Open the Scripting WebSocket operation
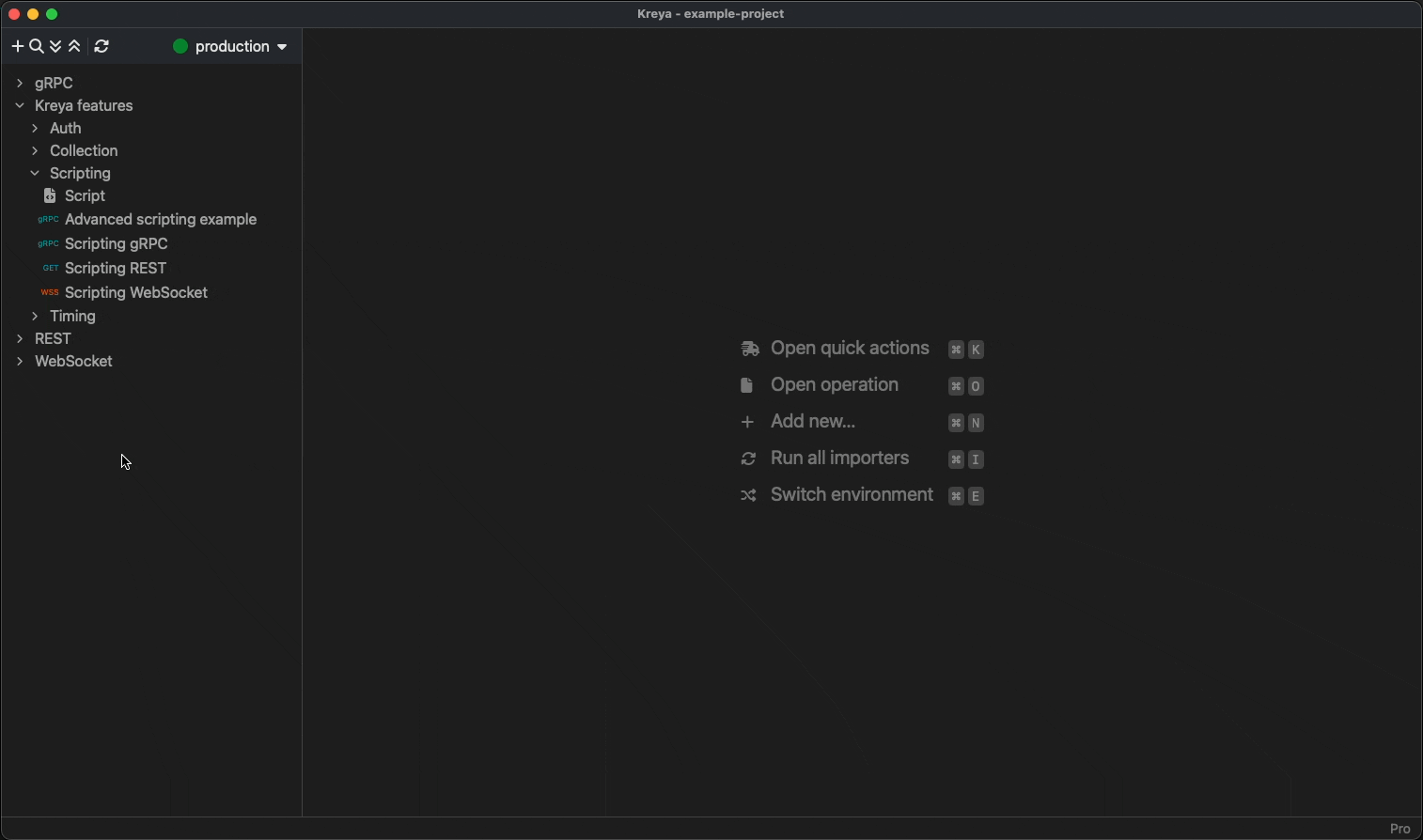1423x840 pixels. point(136,293)
